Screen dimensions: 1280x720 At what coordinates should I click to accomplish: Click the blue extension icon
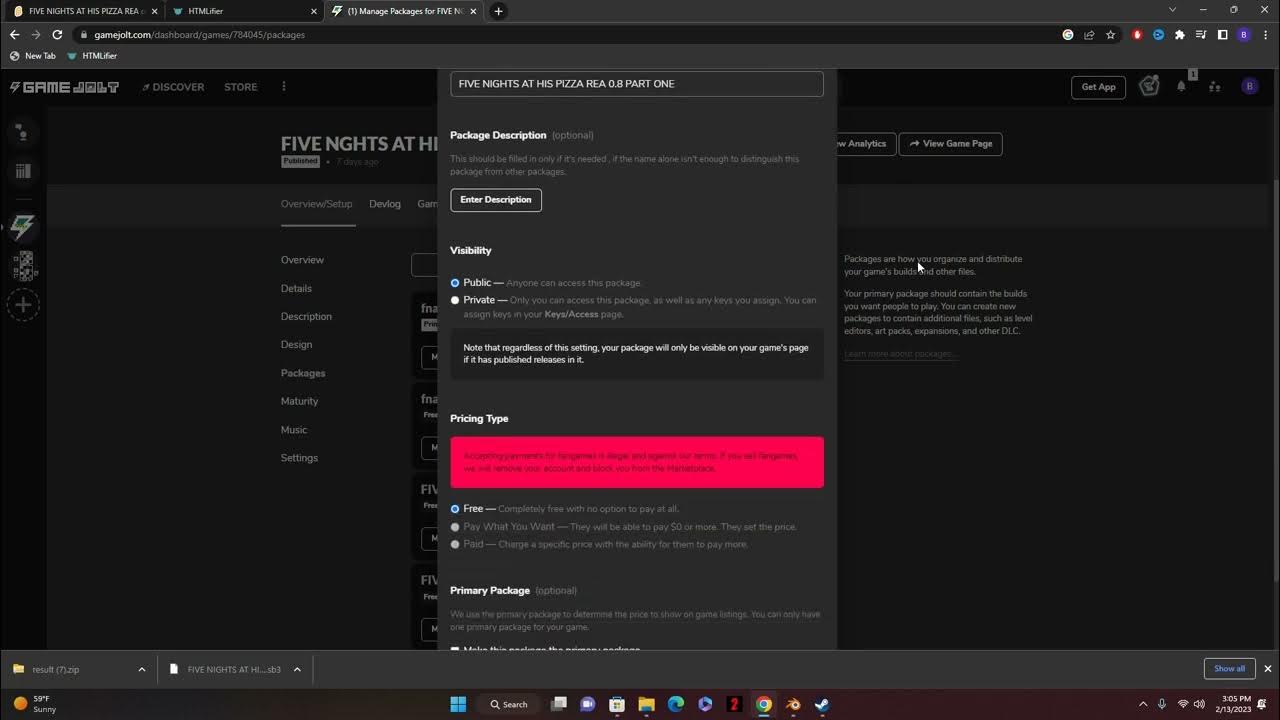click(1159, 34)
